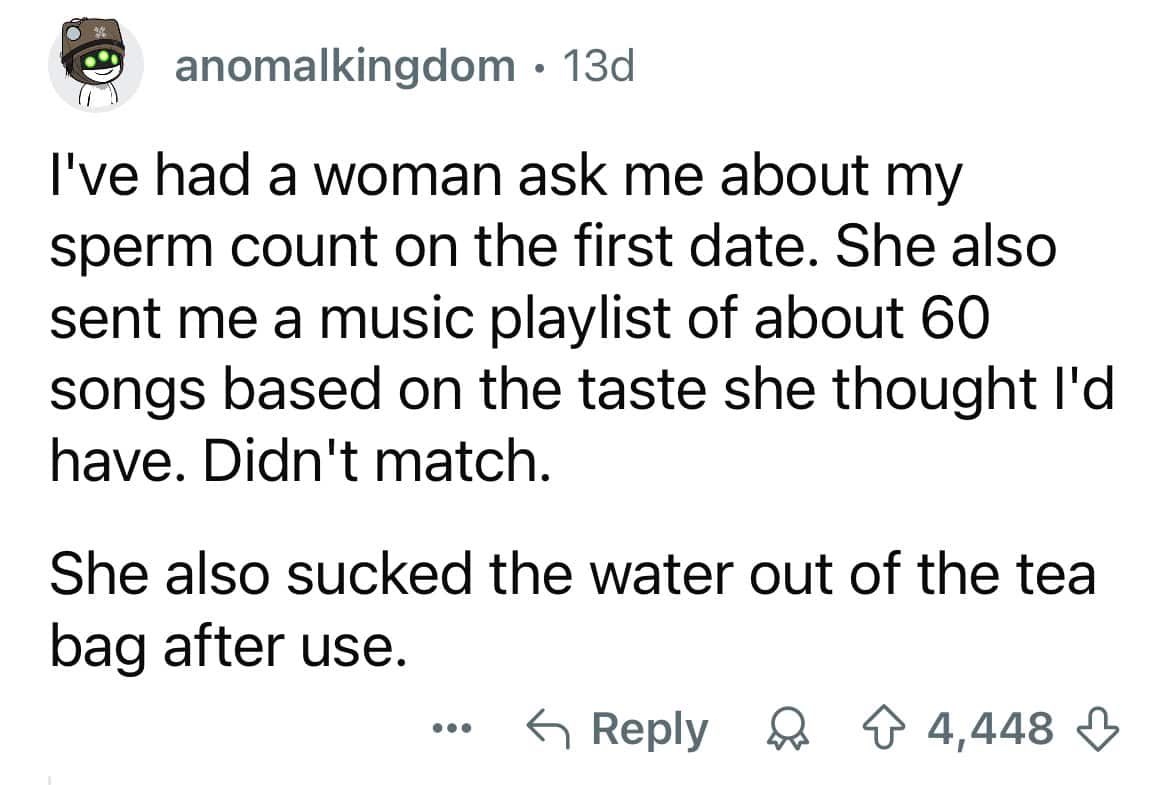The height and width of the screenshot is (785, 1170).
Task: Open the anomalkingdom user profile link
Action: pos(344,67)
